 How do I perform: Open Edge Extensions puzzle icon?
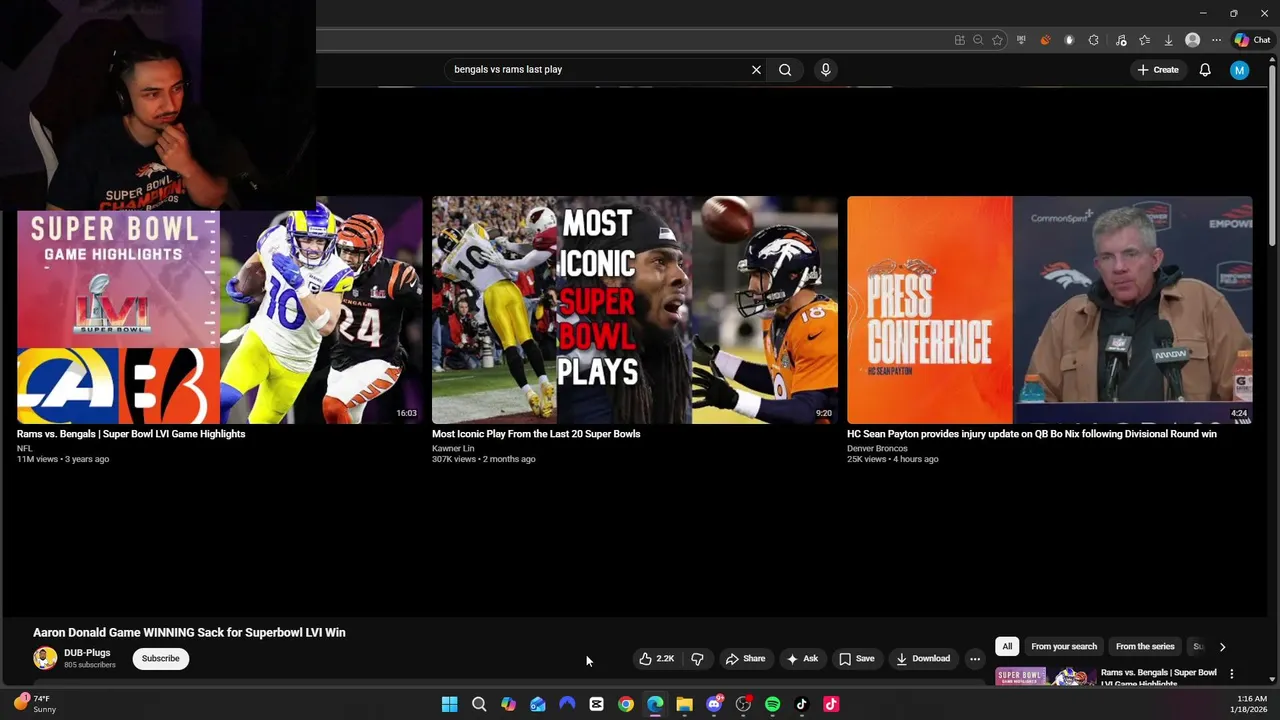pos(1093,40)
